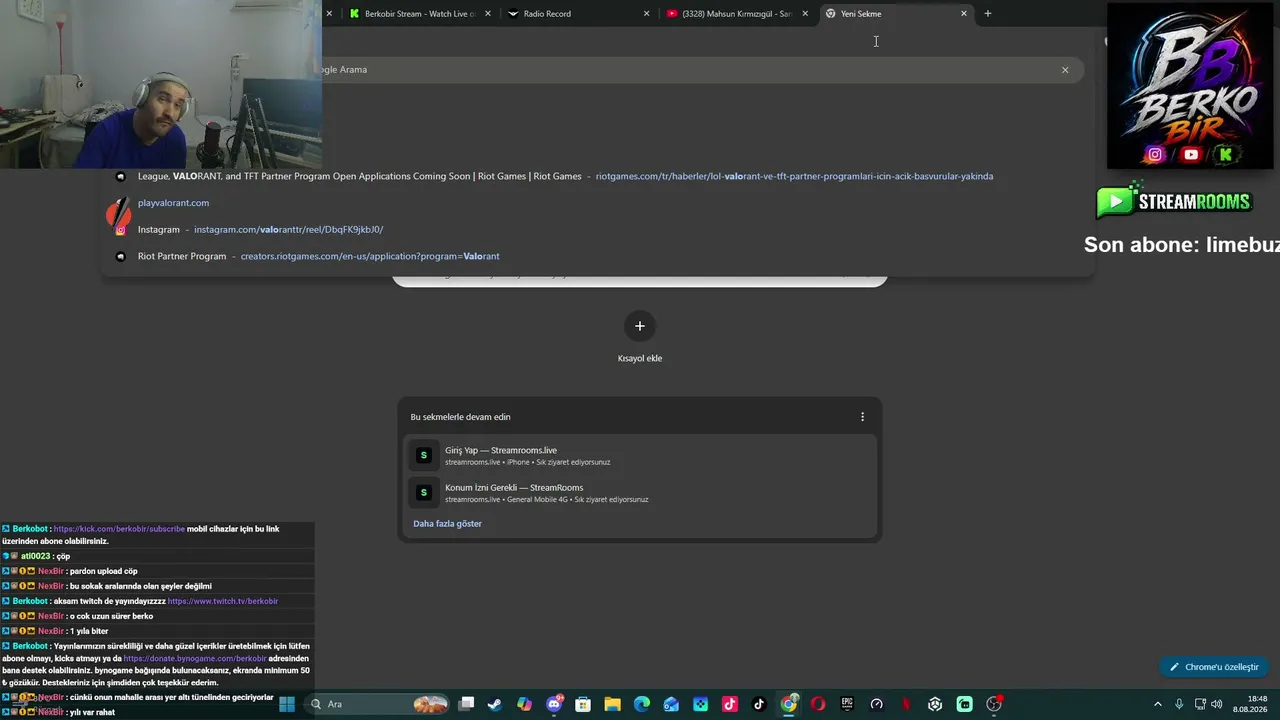Open the Riot Games Partner Program news suggestion
Image resolution: width=1280 pixels, height=720 pixels.
click(x=600, y=176)
